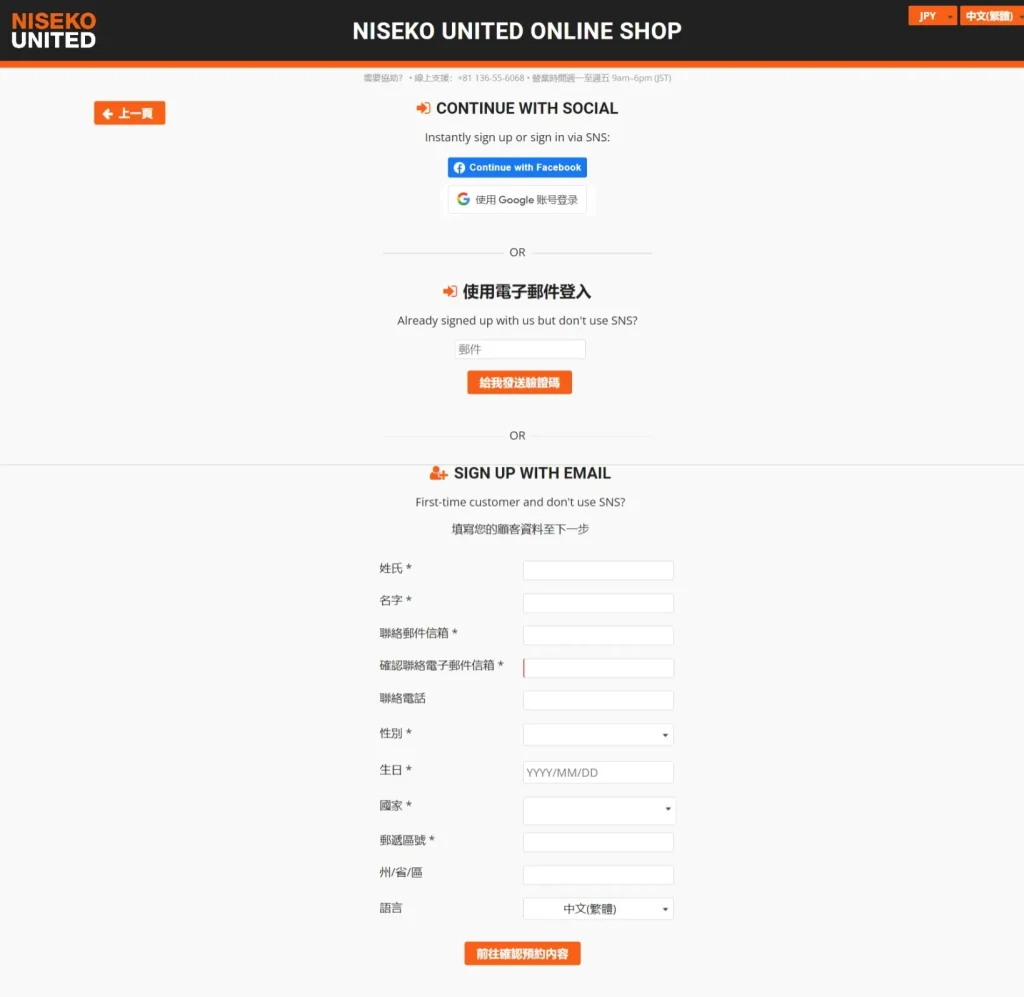Image resolution: width=1024 pixels, height=997 pixels.
Task: Click the sign-up person icon beside heading
Action: 438,473
